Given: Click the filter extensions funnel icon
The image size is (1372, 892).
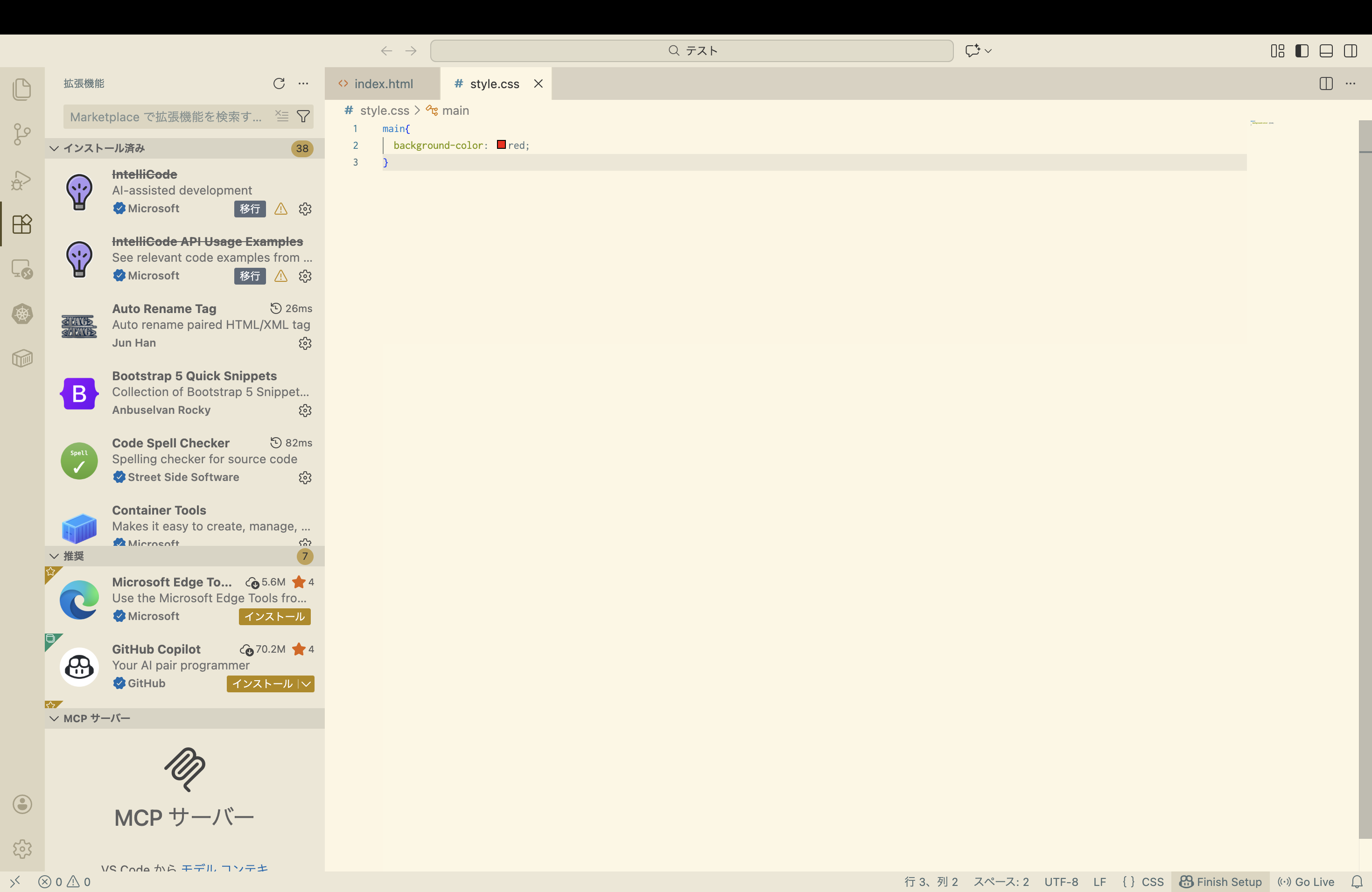Looking at the screenshot, I should click(303, 116).
